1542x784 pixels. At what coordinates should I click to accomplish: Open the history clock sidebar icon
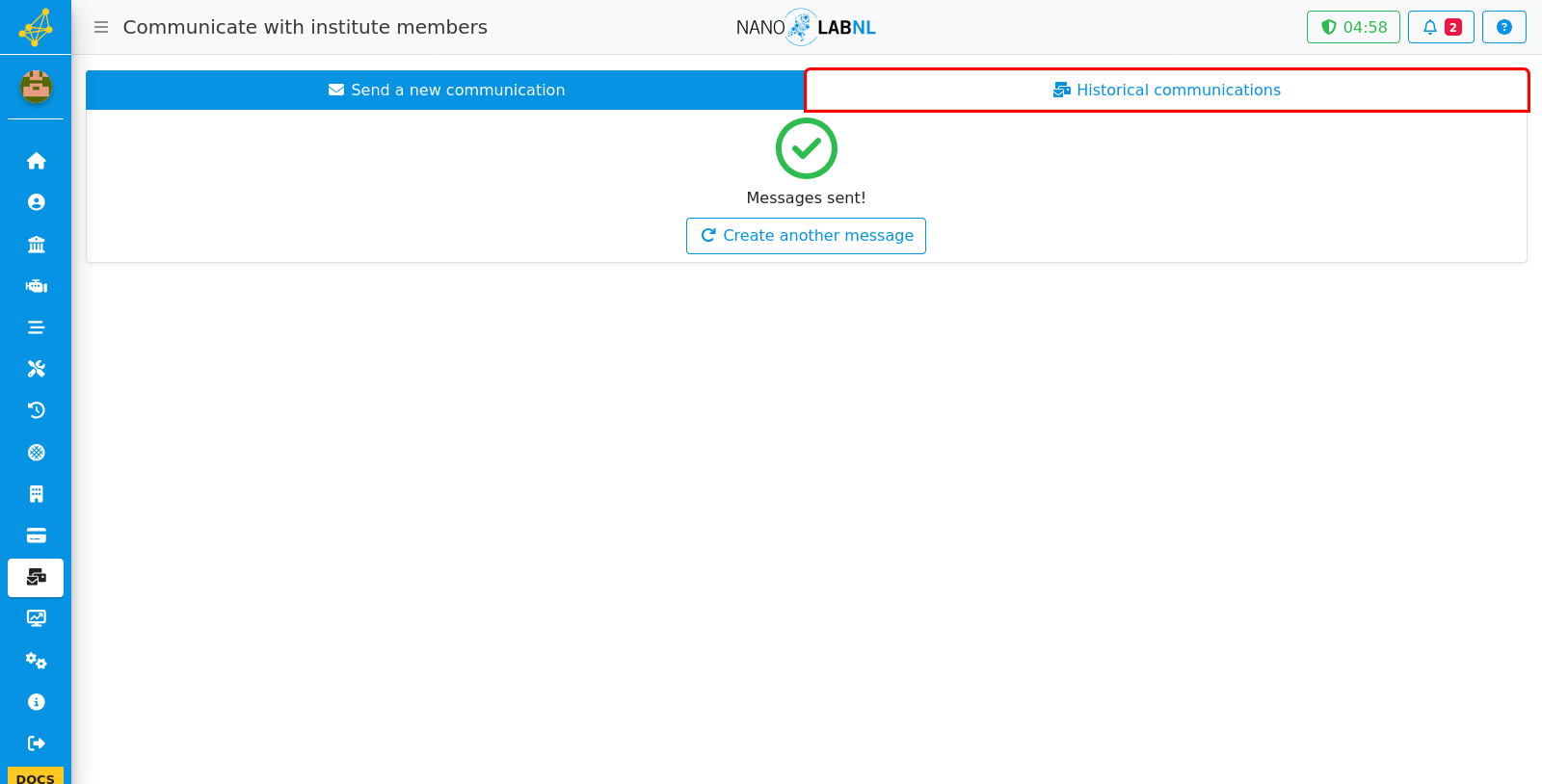click(x=36, y=410)
